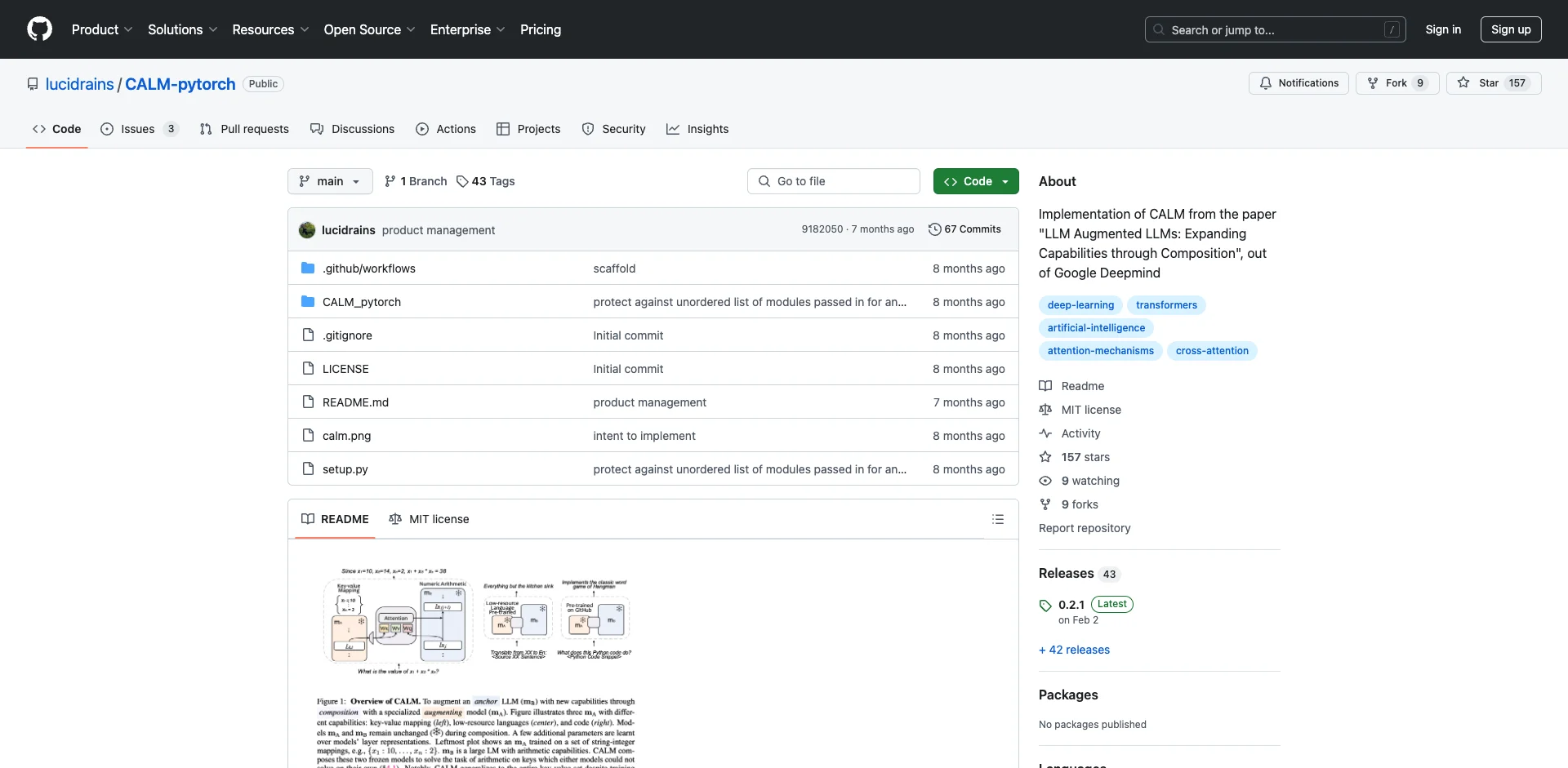Open the intent to implement commit message

pos(644,436)
